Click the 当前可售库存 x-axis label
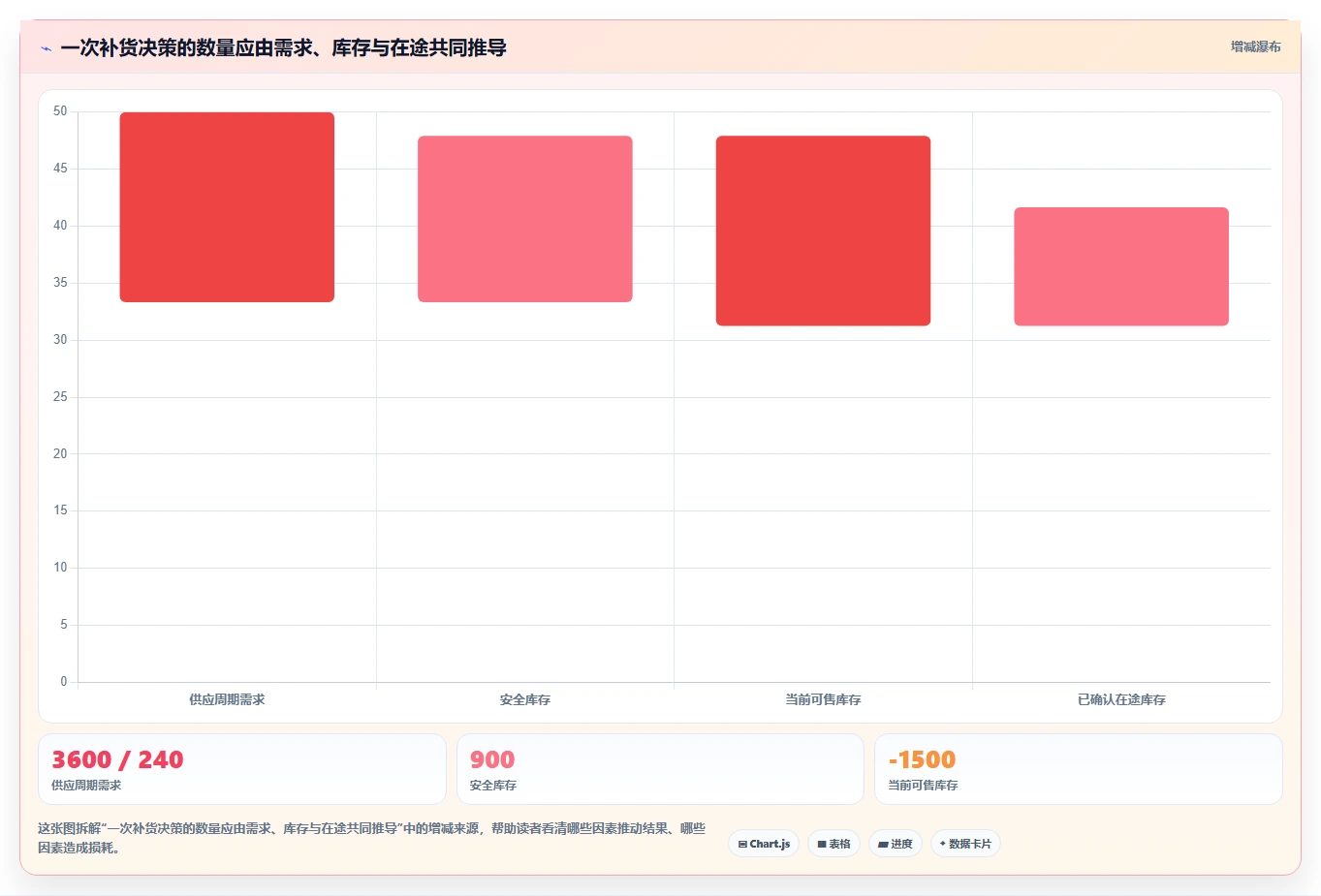This screenshot has height=896, width=1321. coord(823,699)
